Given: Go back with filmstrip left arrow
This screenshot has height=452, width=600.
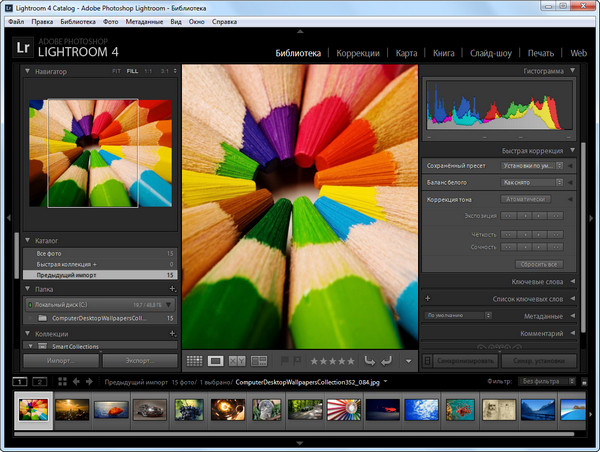Looking at the screenshot, I should [x=76, y=382].
